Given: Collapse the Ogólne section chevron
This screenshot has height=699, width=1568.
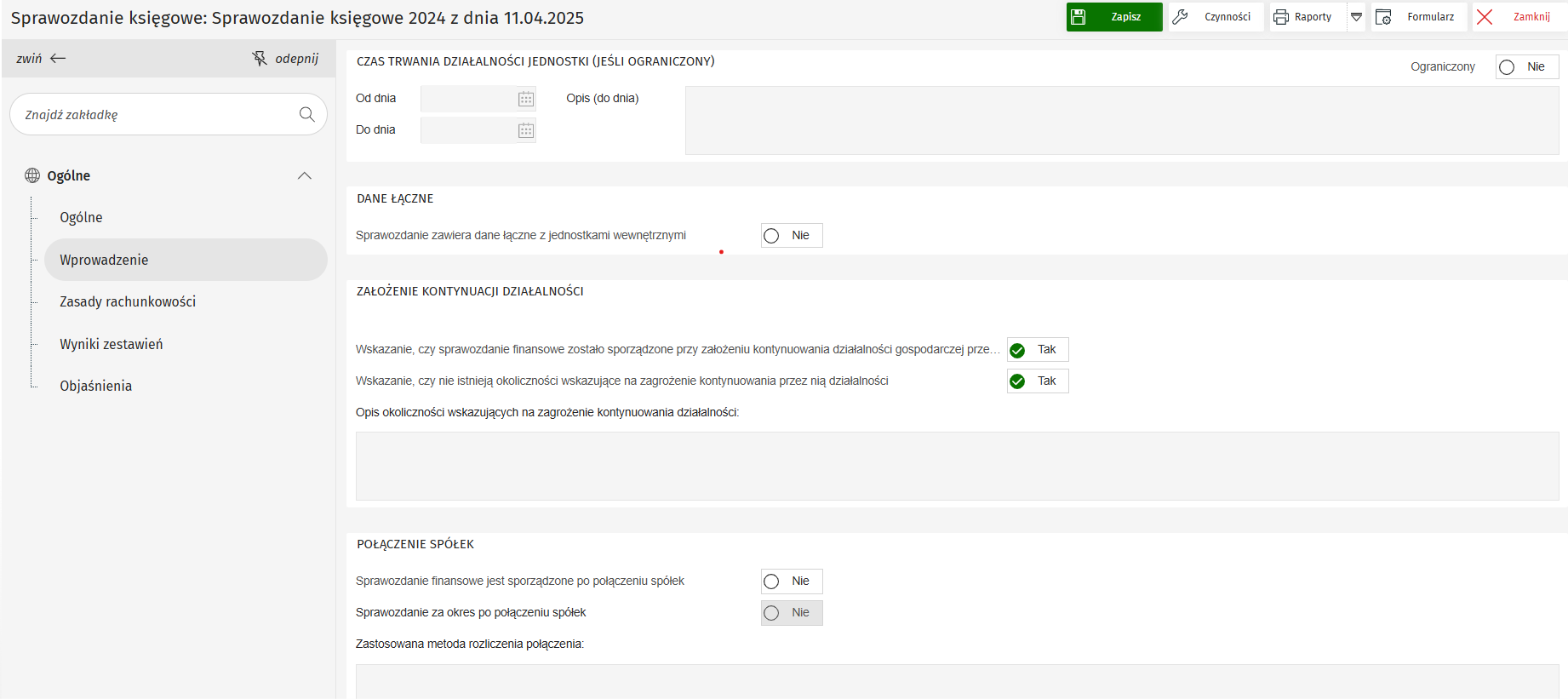Looking at the screenshot, I should 304,175.
